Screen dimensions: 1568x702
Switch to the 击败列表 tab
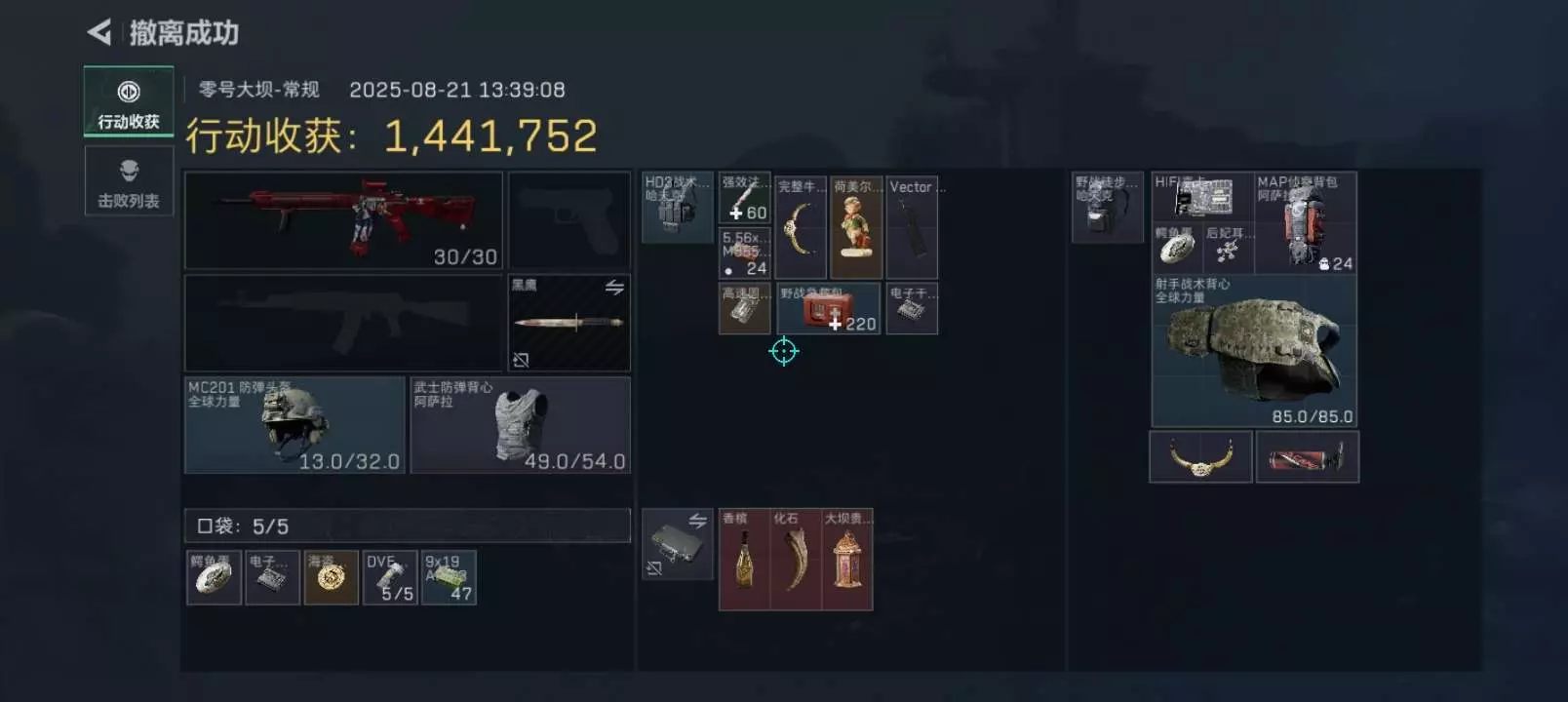pos(129,181)
